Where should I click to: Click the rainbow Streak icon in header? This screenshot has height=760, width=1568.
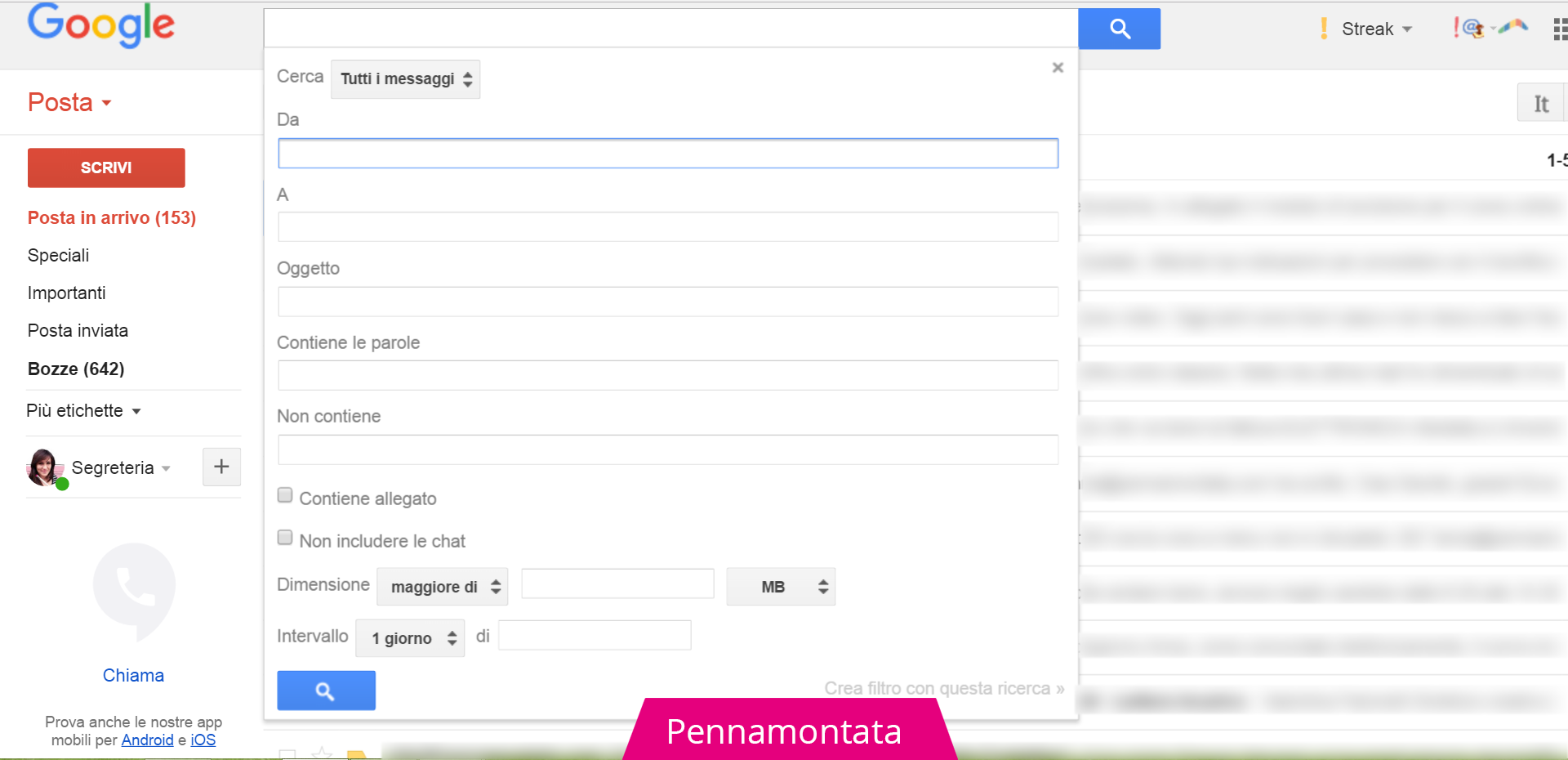tap(1512, 27)
